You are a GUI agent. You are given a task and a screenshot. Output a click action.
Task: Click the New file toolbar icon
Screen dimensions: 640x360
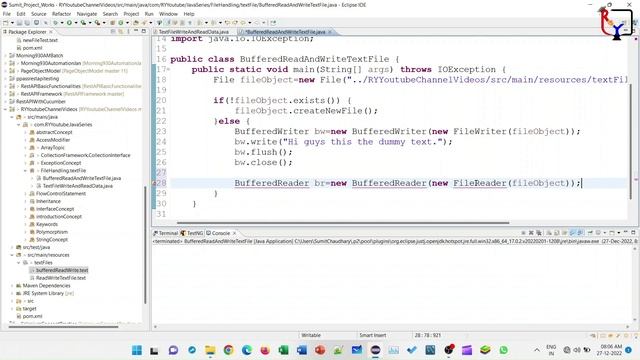6,23
